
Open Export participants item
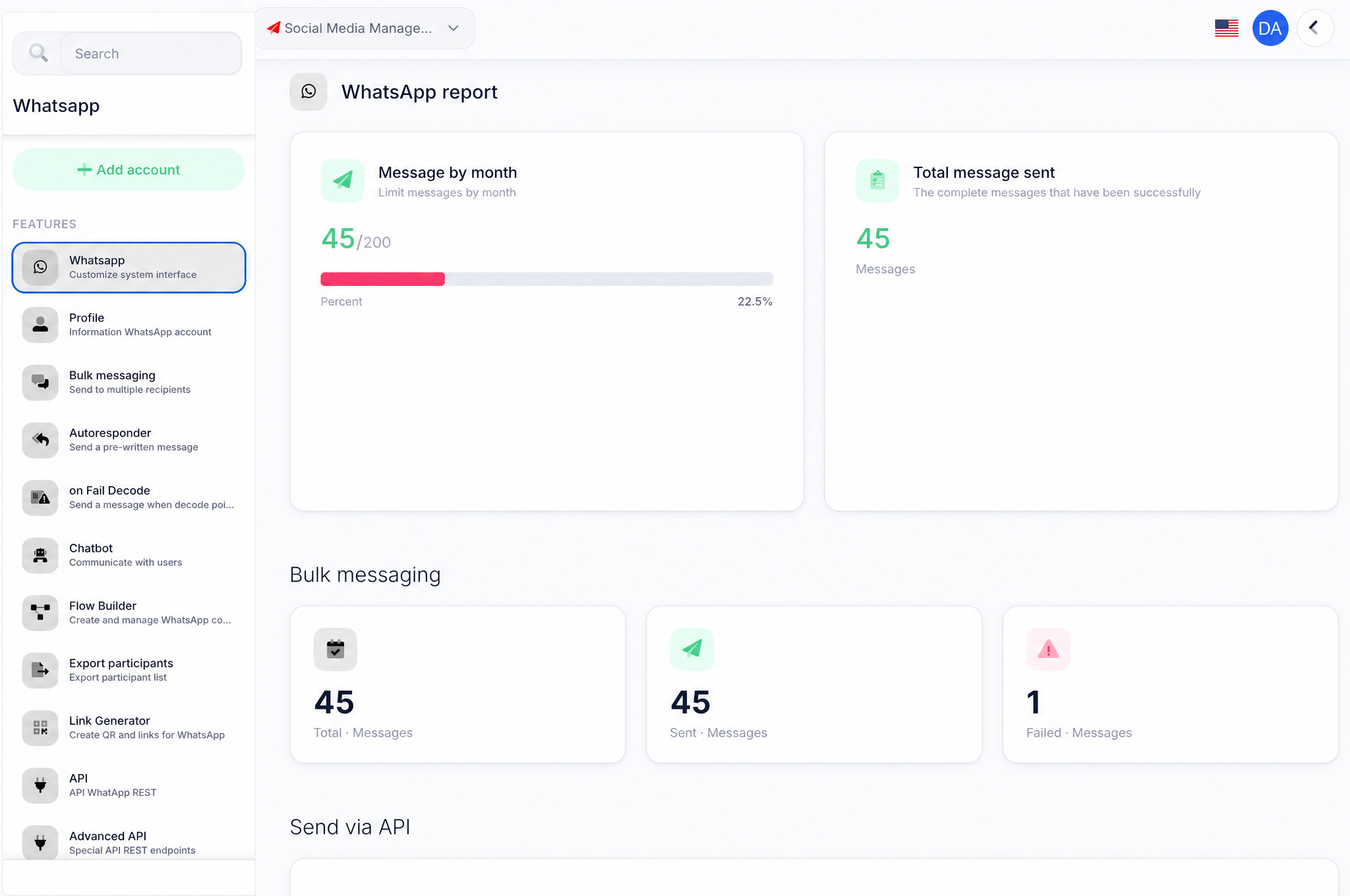129,670
